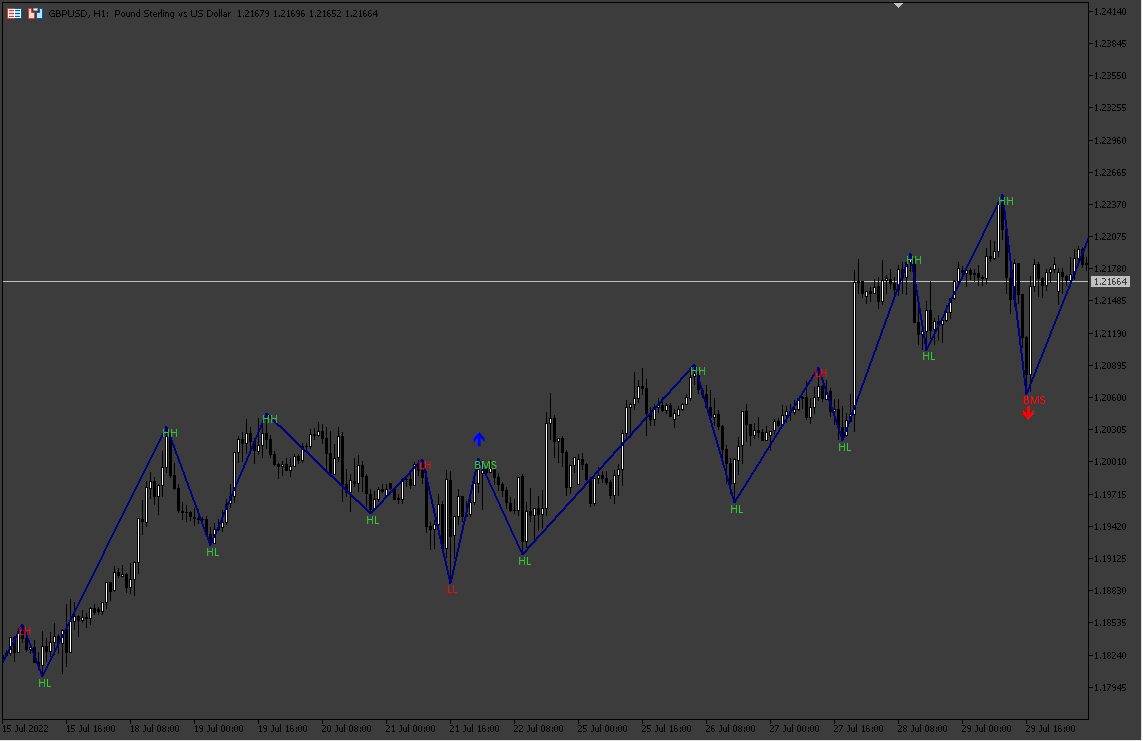The height and width of the screenshot is (741, 1143).
Task: Click the 15 Jul 2022 time label
Action: [26, 729]
